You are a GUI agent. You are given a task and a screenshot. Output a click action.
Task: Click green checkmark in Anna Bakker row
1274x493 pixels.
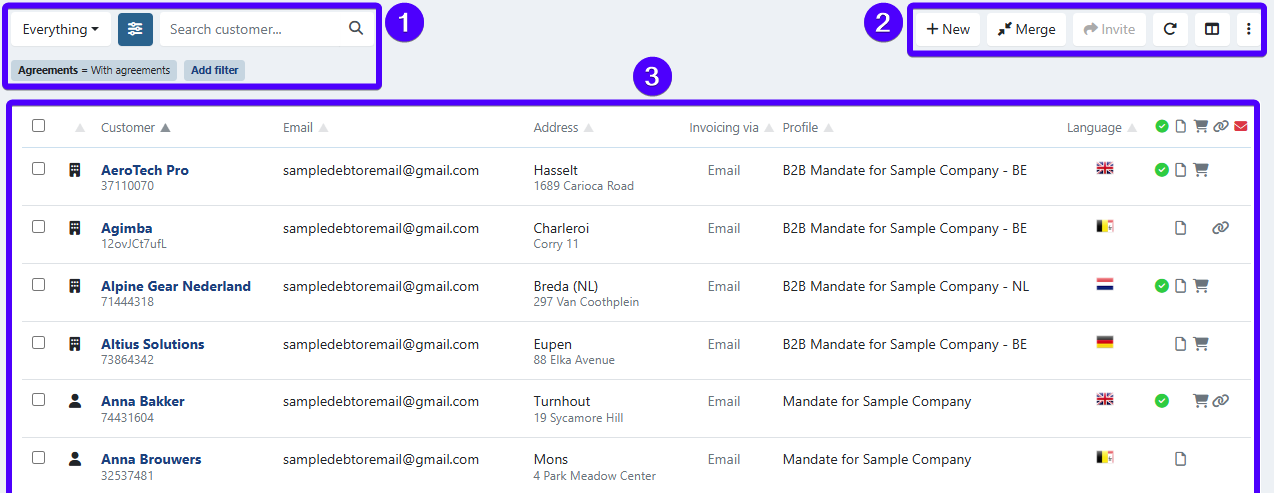(1162, 401)
